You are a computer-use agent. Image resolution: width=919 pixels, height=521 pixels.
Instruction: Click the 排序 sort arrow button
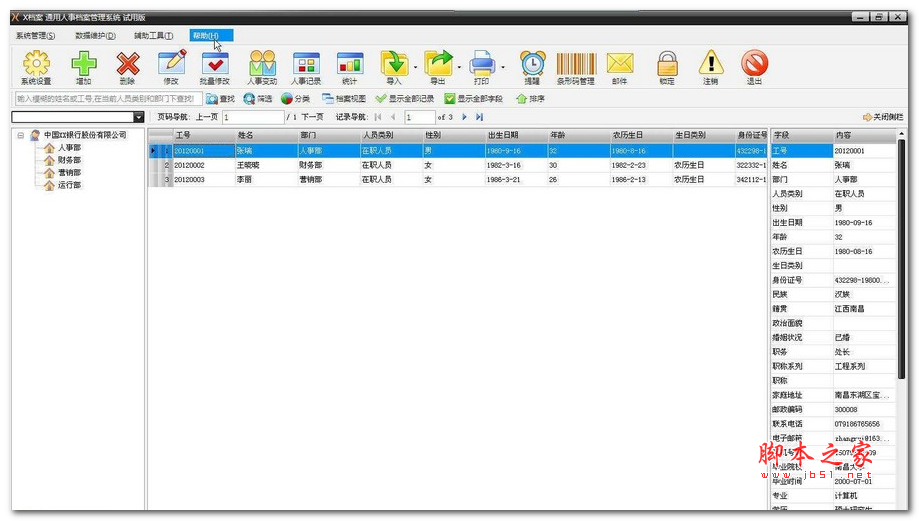(x=530, y=99)
